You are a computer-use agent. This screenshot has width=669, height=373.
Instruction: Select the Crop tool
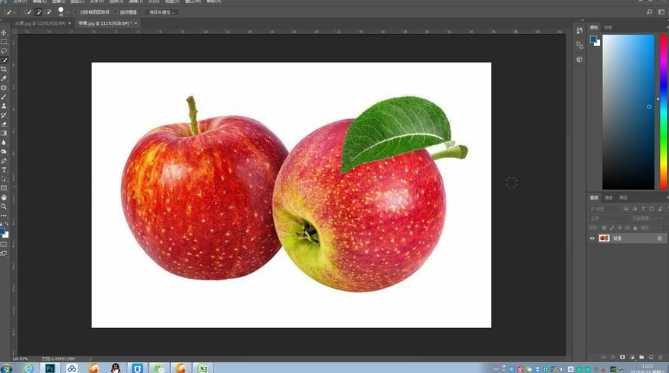4,69
